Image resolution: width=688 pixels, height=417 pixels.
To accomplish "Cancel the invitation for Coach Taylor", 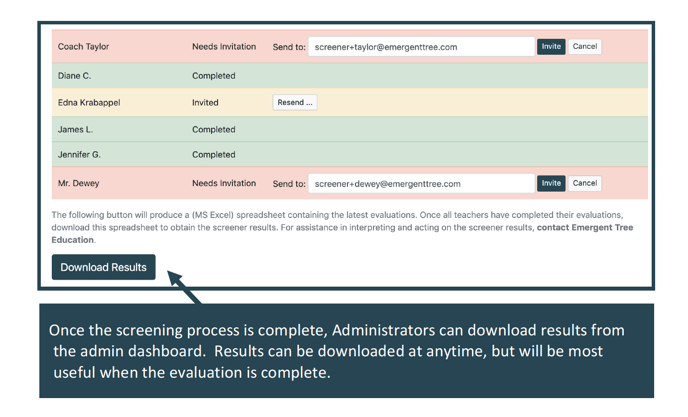I will coord(585,47).
